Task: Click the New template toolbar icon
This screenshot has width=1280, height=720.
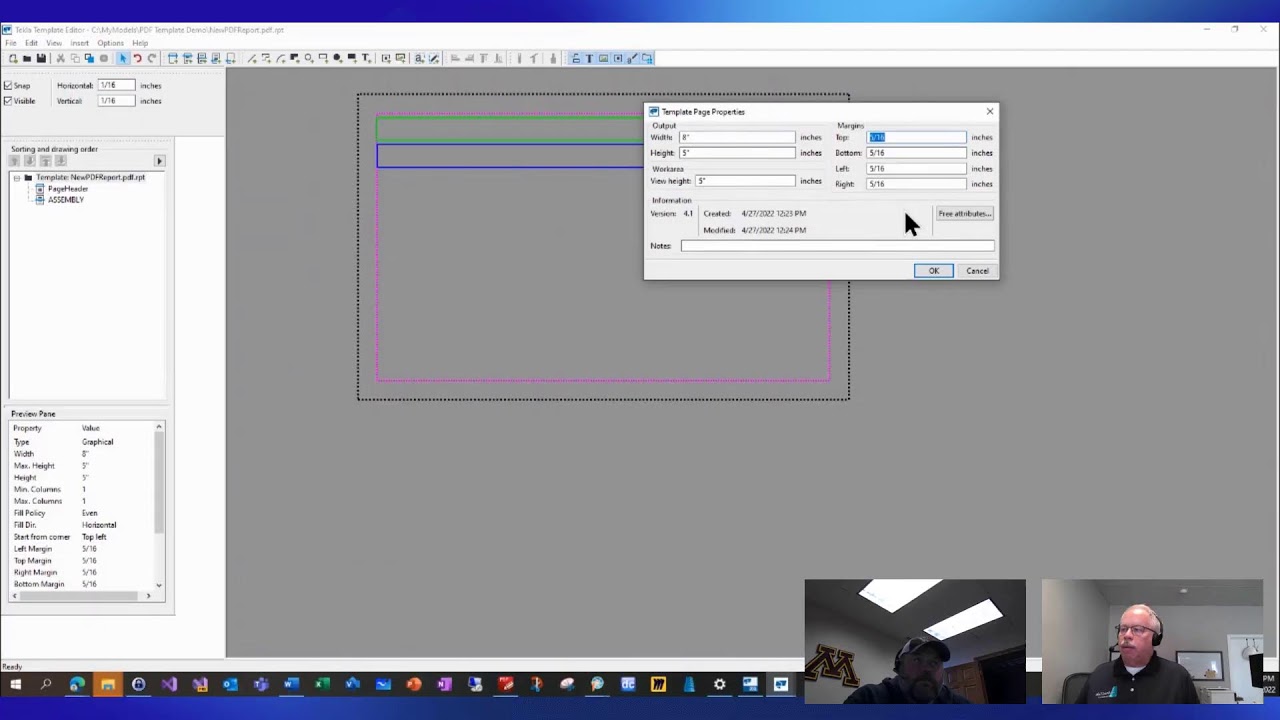Action: (x=12, y=58)
